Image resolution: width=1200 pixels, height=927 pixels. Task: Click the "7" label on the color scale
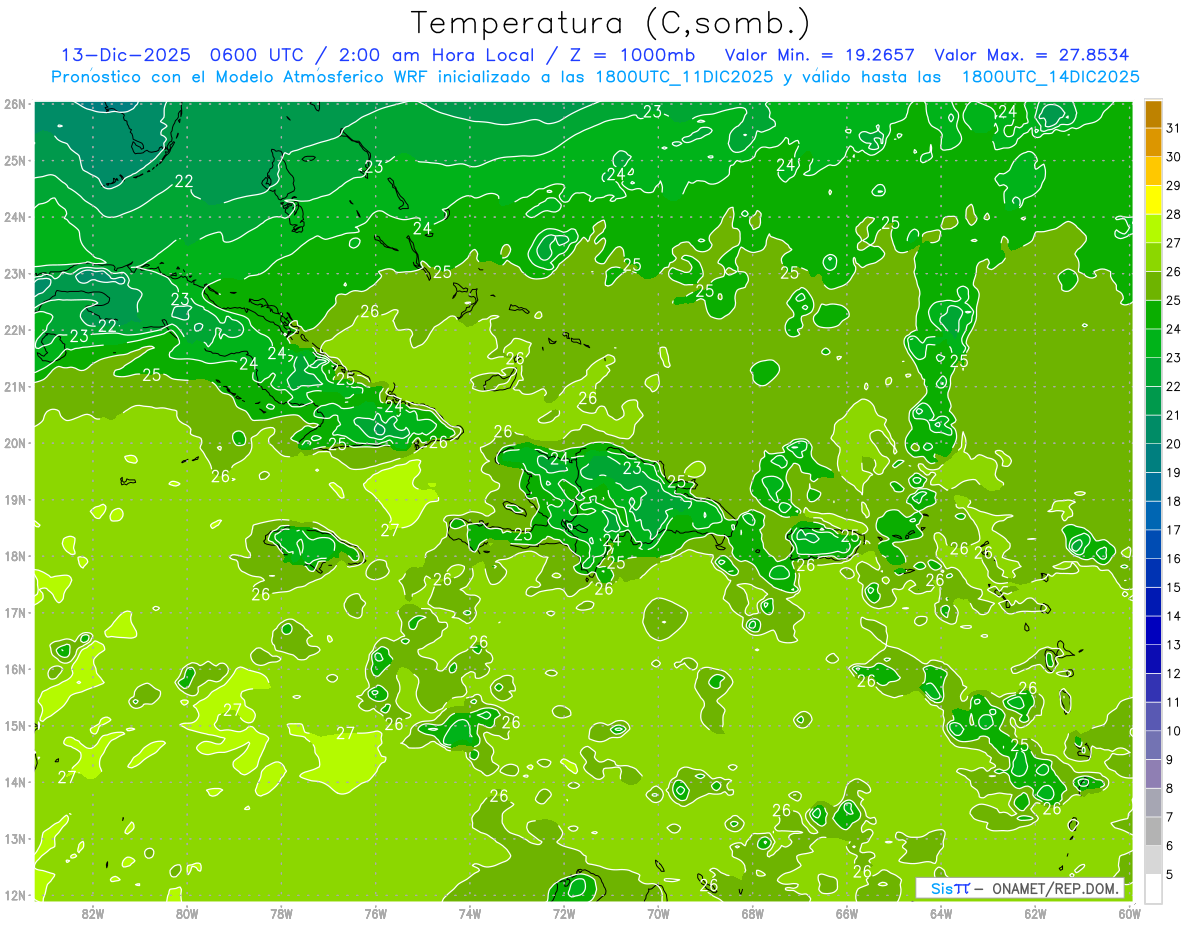pyautogui.click(x=1170, y=817)
